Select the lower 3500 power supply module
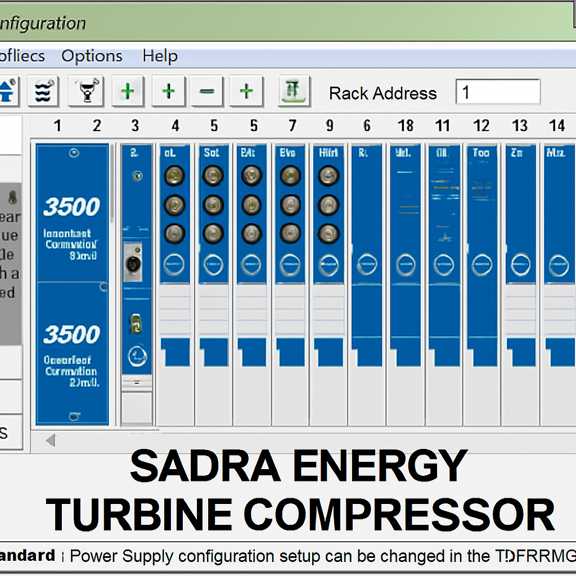This screenshot has height=576, width=576. pyautogui.click(x=72, y=354)
